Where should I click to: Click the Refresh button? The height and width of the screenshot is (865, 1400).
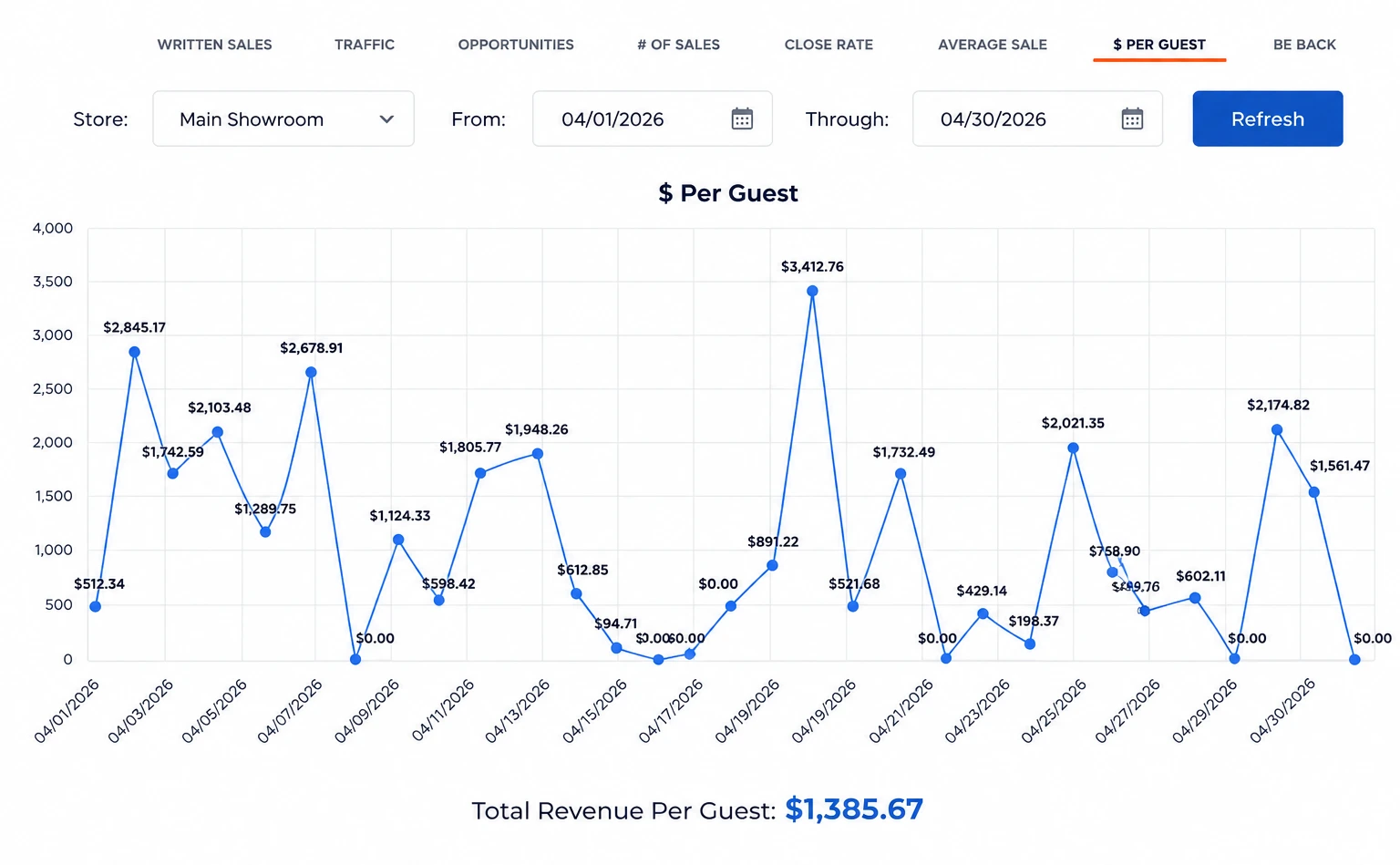1268,118
